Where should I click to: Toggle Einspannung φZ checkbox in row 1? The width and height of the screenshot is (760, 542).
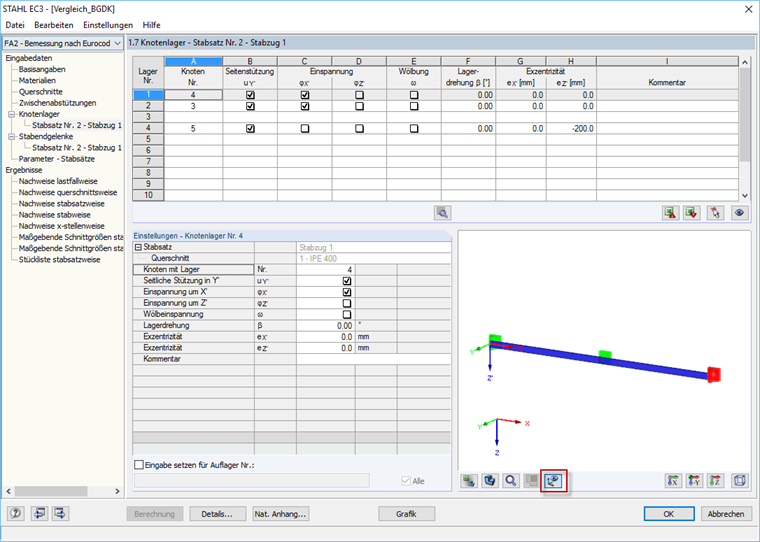click(359, 95)
